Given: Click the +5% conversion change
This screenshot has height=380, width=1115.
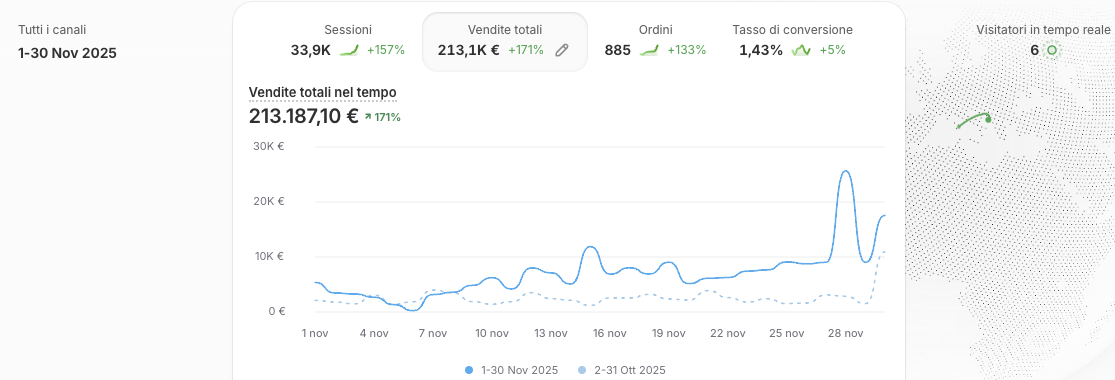Looking at the screenshot, I should 833,50.
